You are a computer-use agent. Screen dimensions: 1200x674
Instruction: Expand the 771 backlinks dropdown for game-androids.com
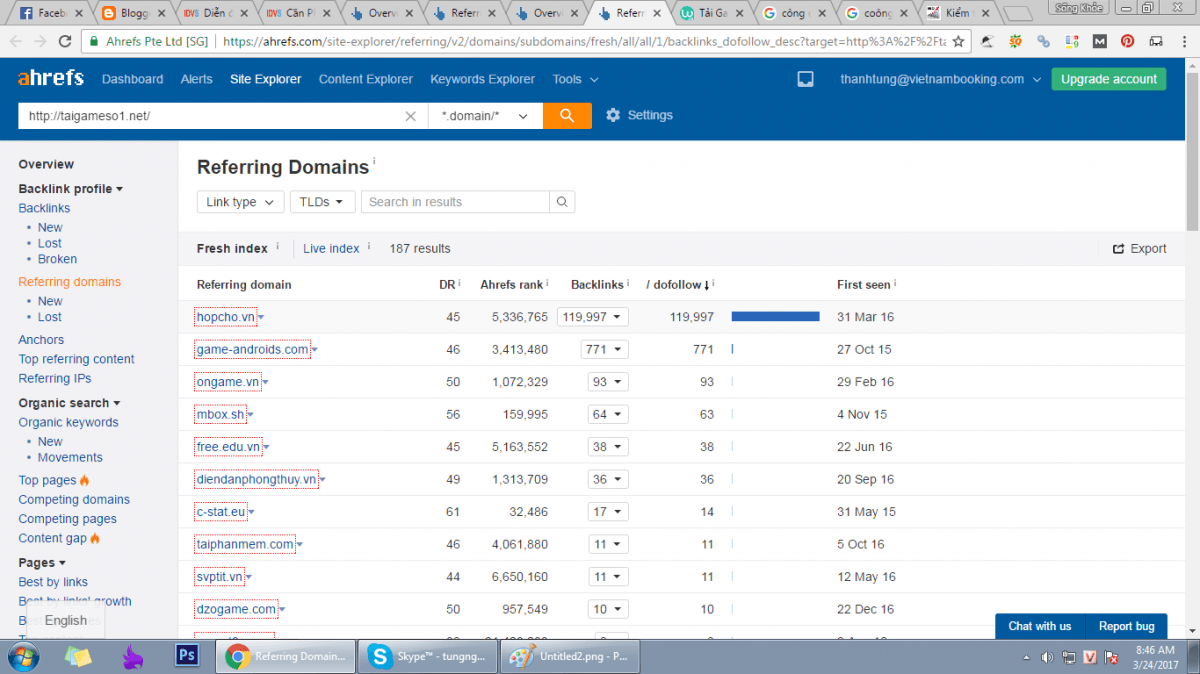click(x=605, y=349)
